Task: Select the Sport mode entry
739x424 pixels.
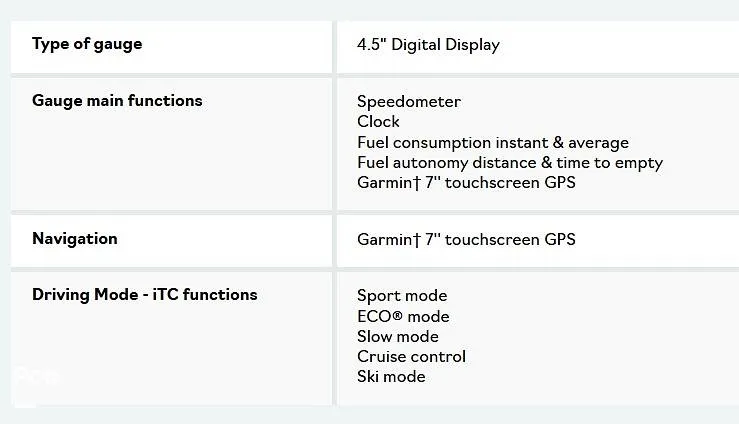Action: 402,296
